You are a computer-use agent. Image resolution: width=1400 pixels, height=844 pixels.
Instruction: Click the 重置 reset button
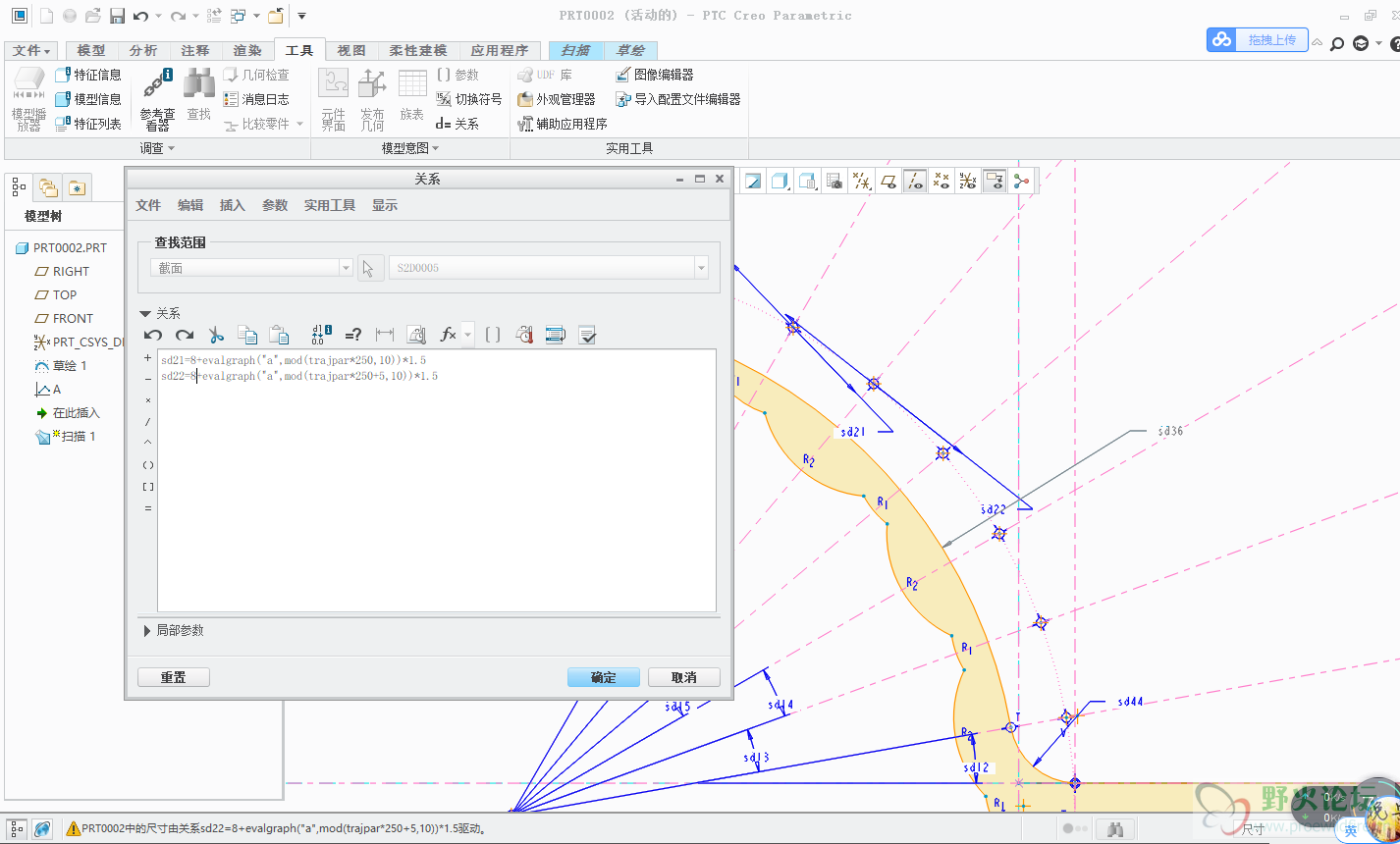point(174,677)
